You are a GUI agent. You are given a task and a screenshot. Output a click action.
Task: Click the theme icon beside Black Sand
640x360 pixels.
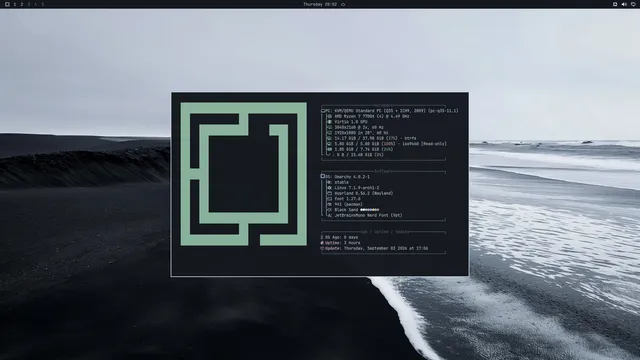(329, 210)
